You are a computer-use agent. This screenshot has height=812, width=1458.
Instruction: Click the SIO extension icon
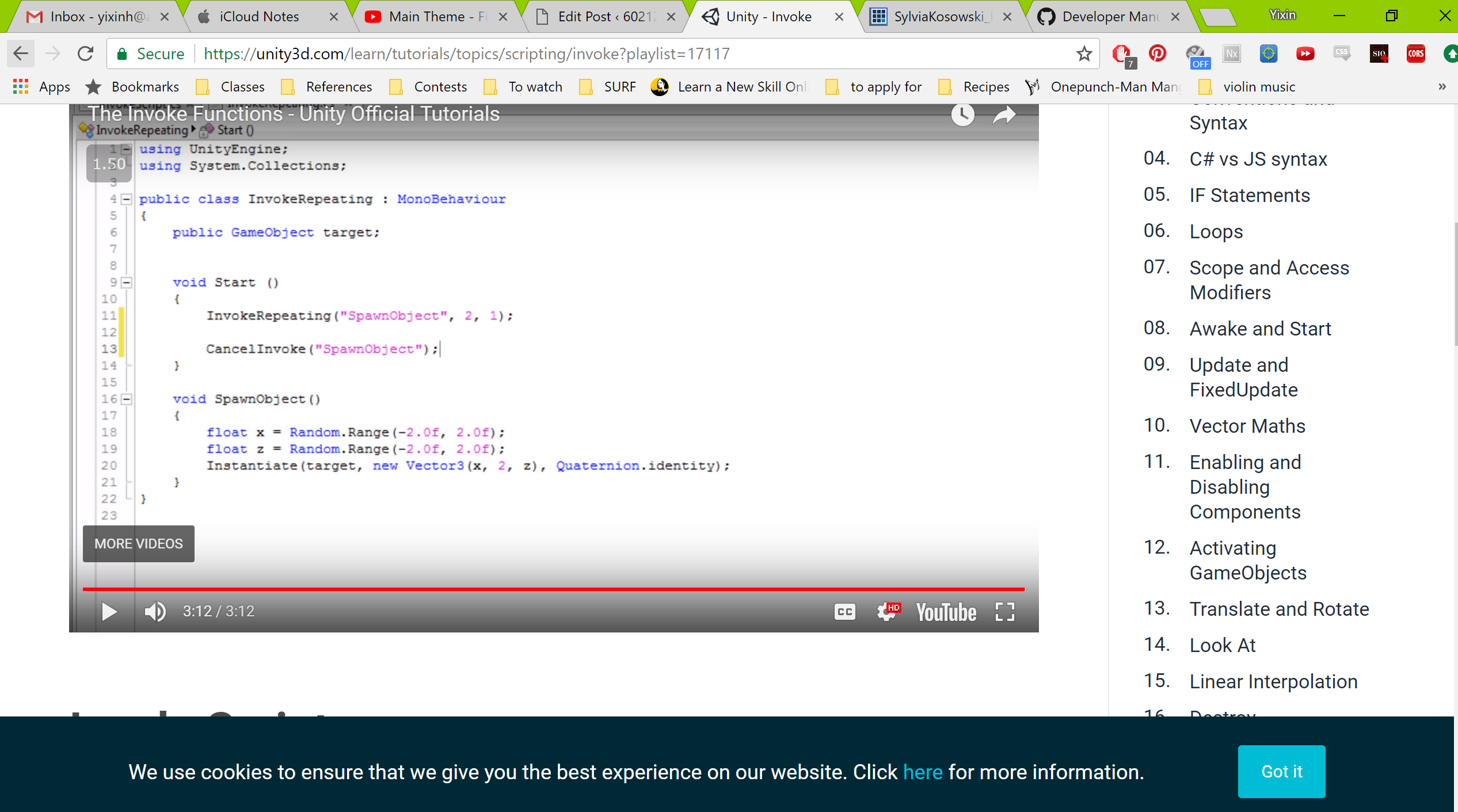click(x=1379, y=54)
